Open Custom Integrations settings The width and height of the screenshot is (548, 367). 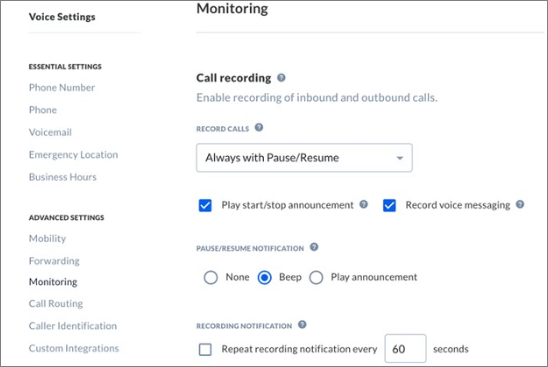pyautogui.click(x=74, y=348)
